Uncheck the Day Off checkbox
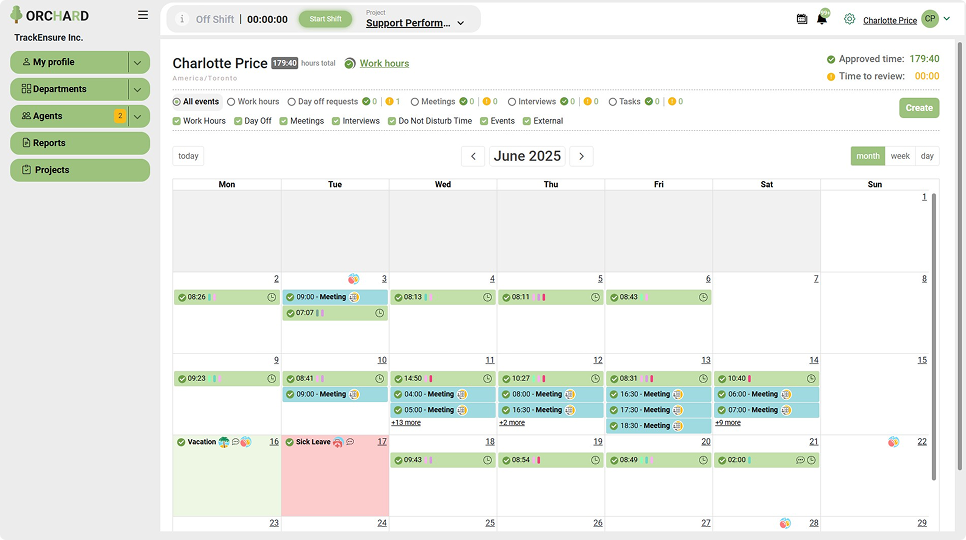 pyautogui.click(x=238, y=121)
